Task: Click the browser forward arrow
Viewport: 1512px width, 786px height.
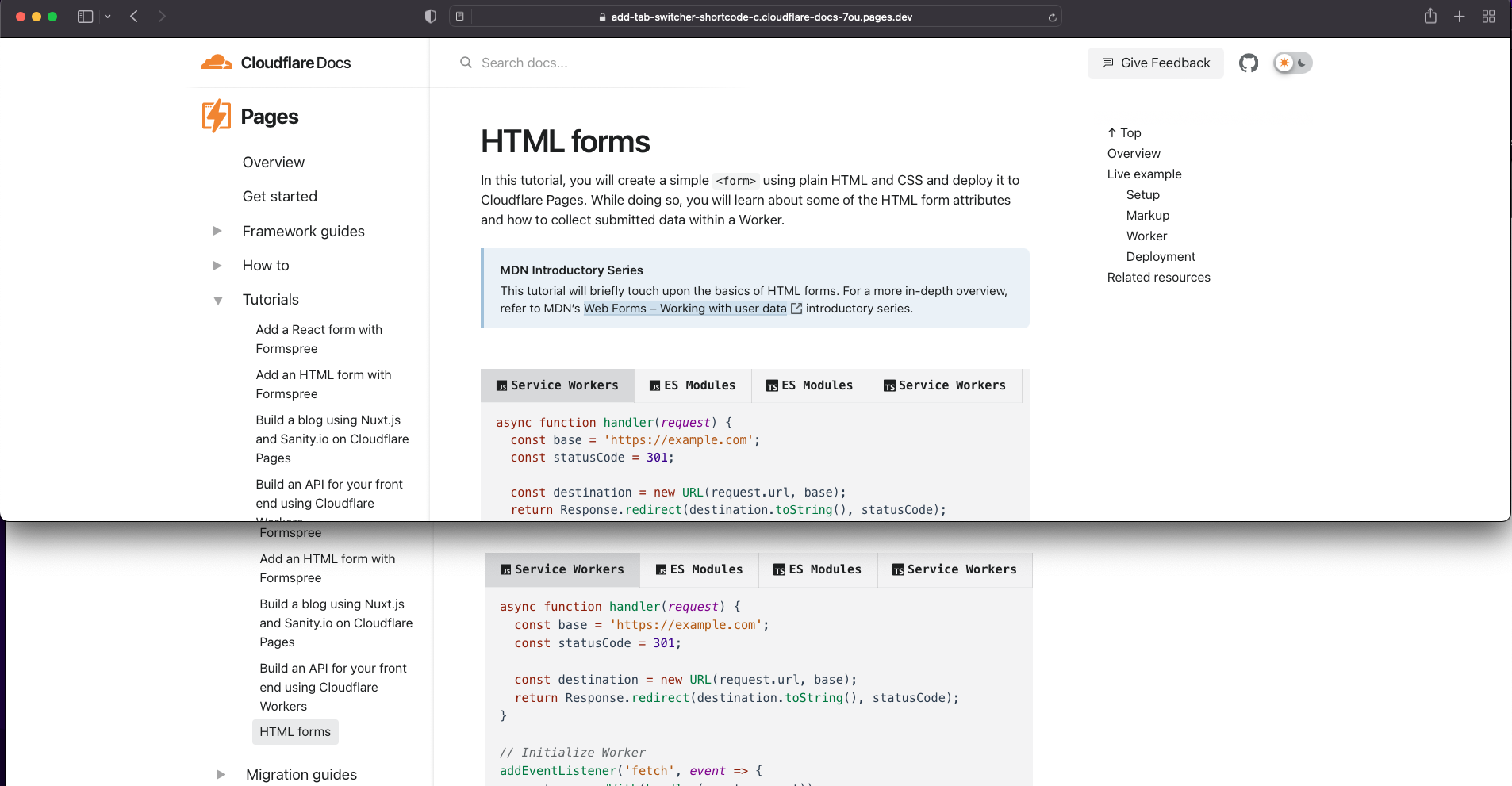Action: [162, 17]
